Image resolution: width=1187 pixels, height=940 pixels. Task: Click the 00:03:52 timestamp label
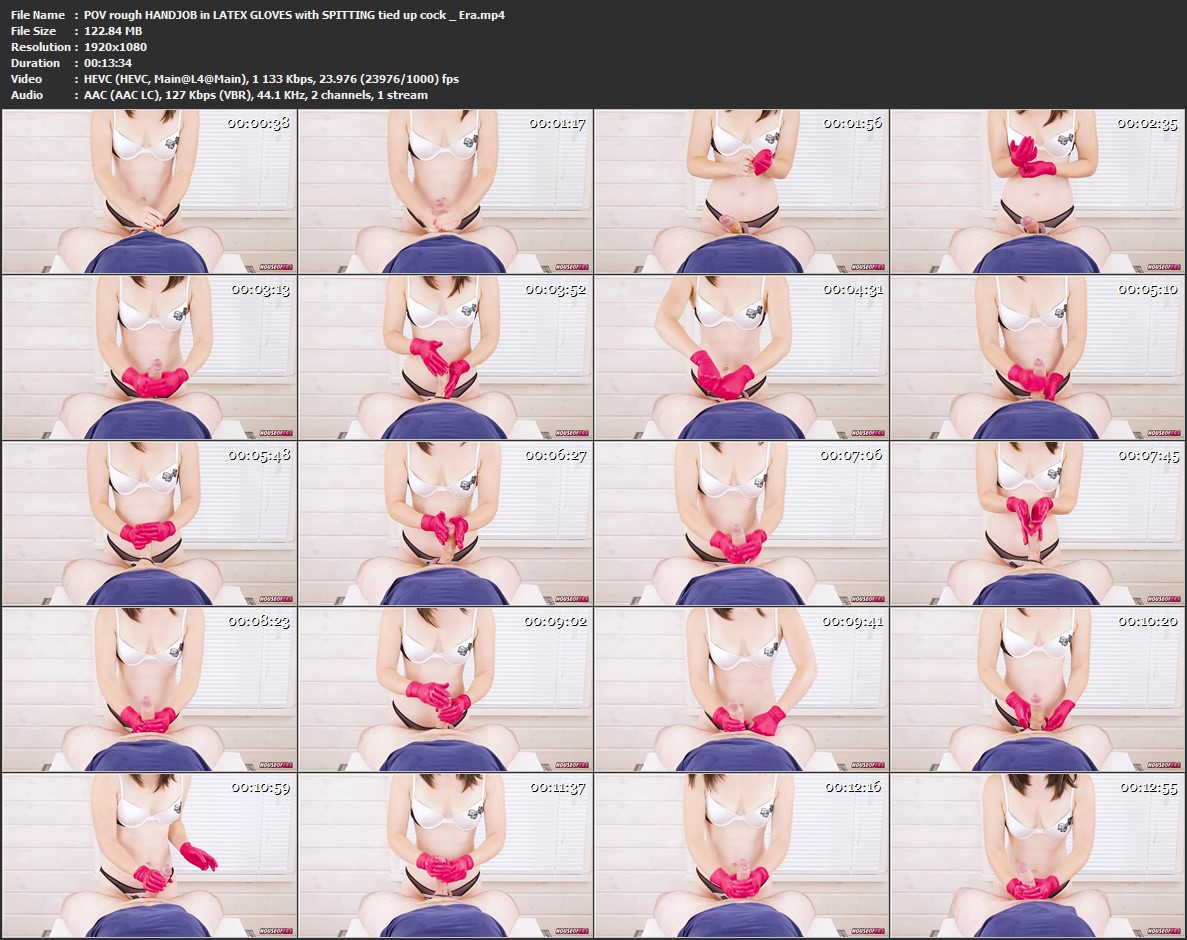pos(557,289)
